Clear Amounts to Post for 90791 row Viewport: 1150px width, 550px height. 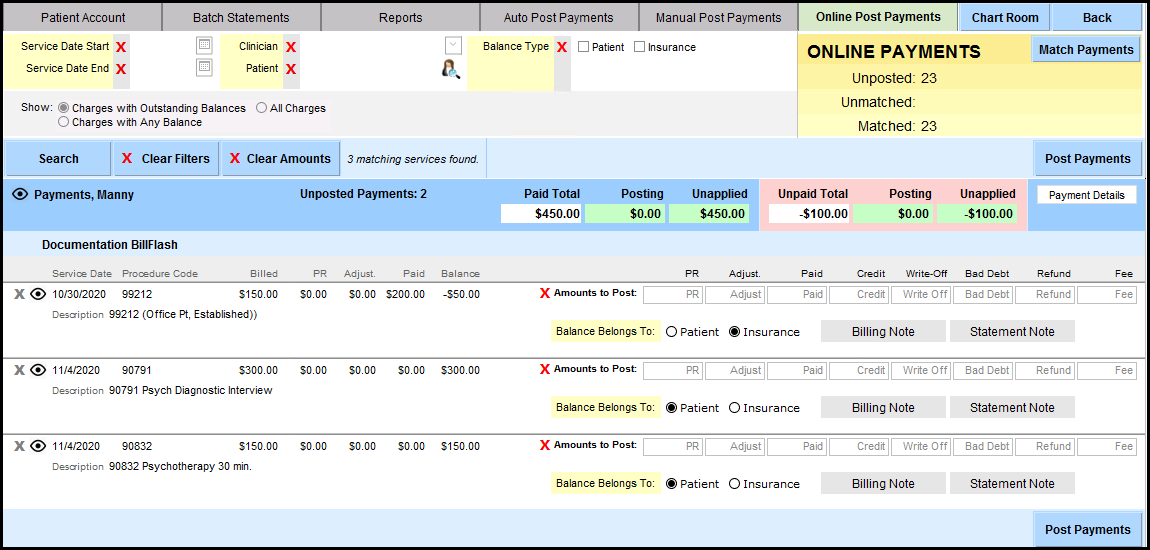tap(545, 370)
